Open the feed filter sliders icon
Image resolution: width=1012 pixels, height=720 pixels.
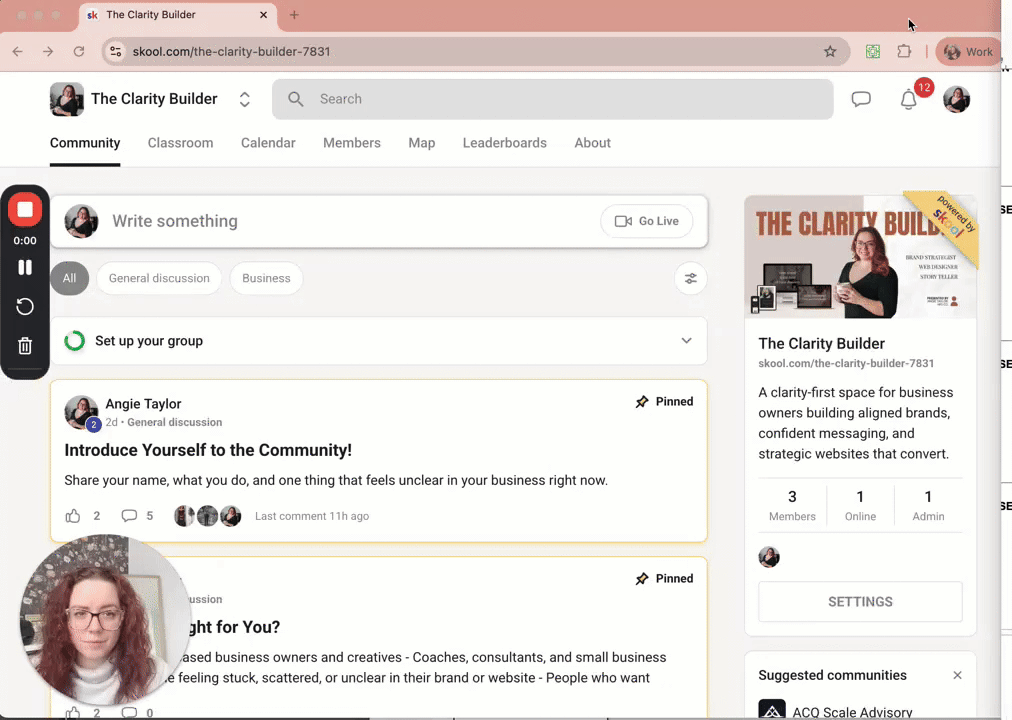tap(691, 279)
